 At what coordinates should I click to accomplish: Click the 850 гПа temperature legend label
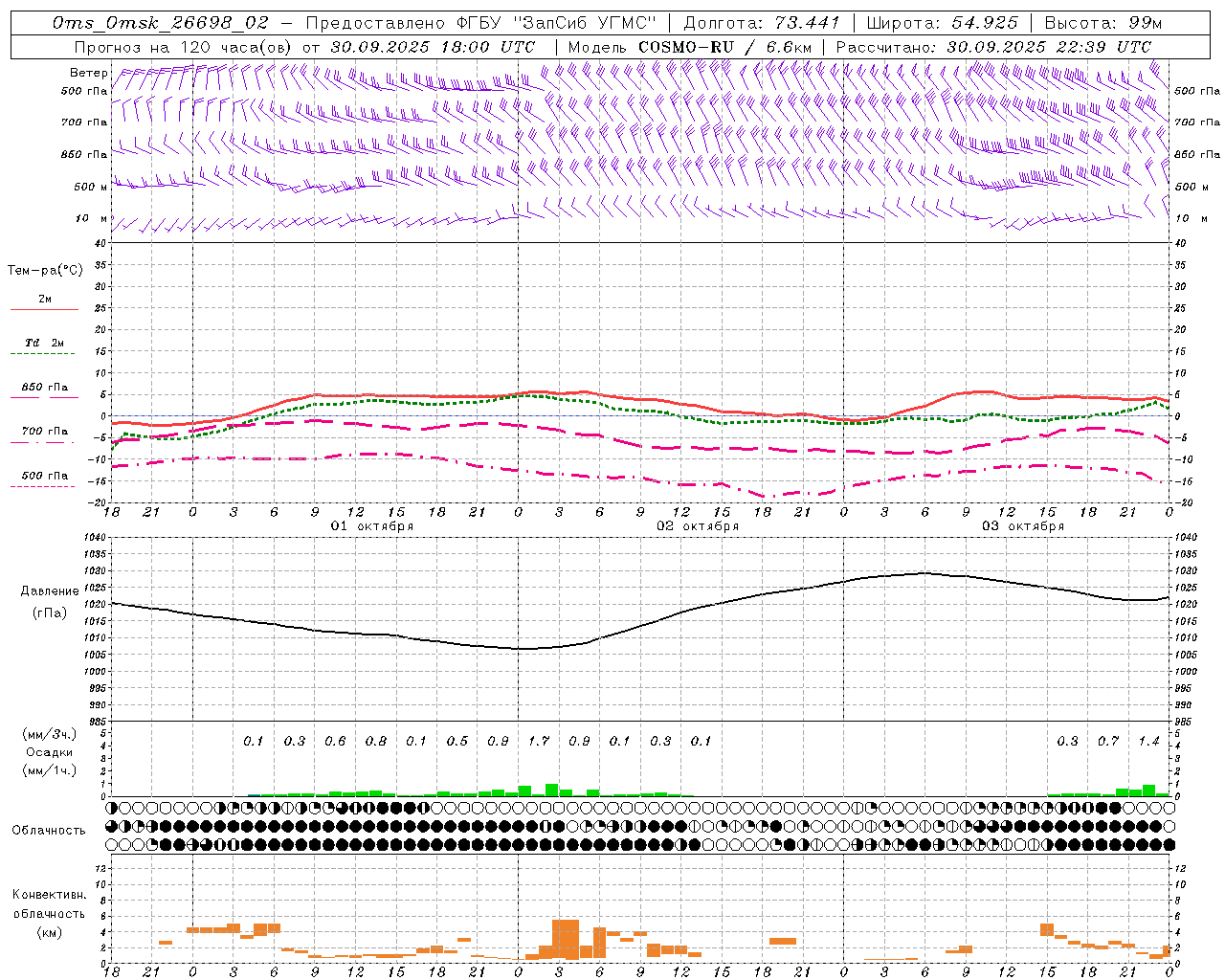pos(45,388)
